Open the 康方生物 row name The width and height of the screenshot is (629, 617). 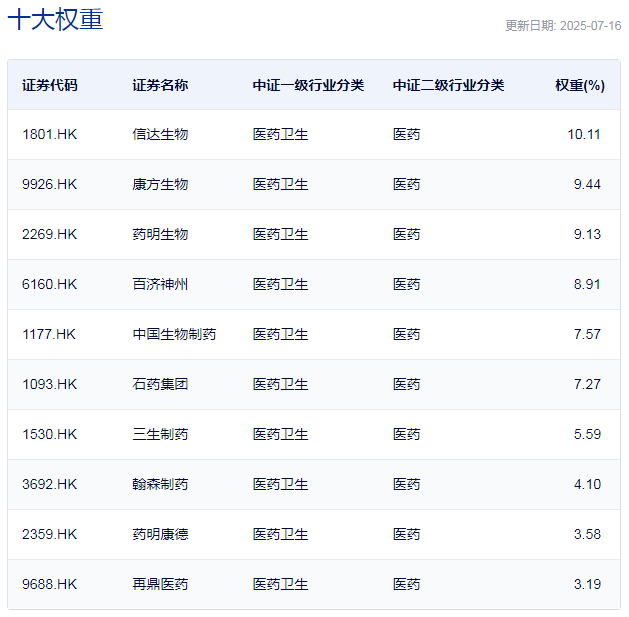pos(160,184)
